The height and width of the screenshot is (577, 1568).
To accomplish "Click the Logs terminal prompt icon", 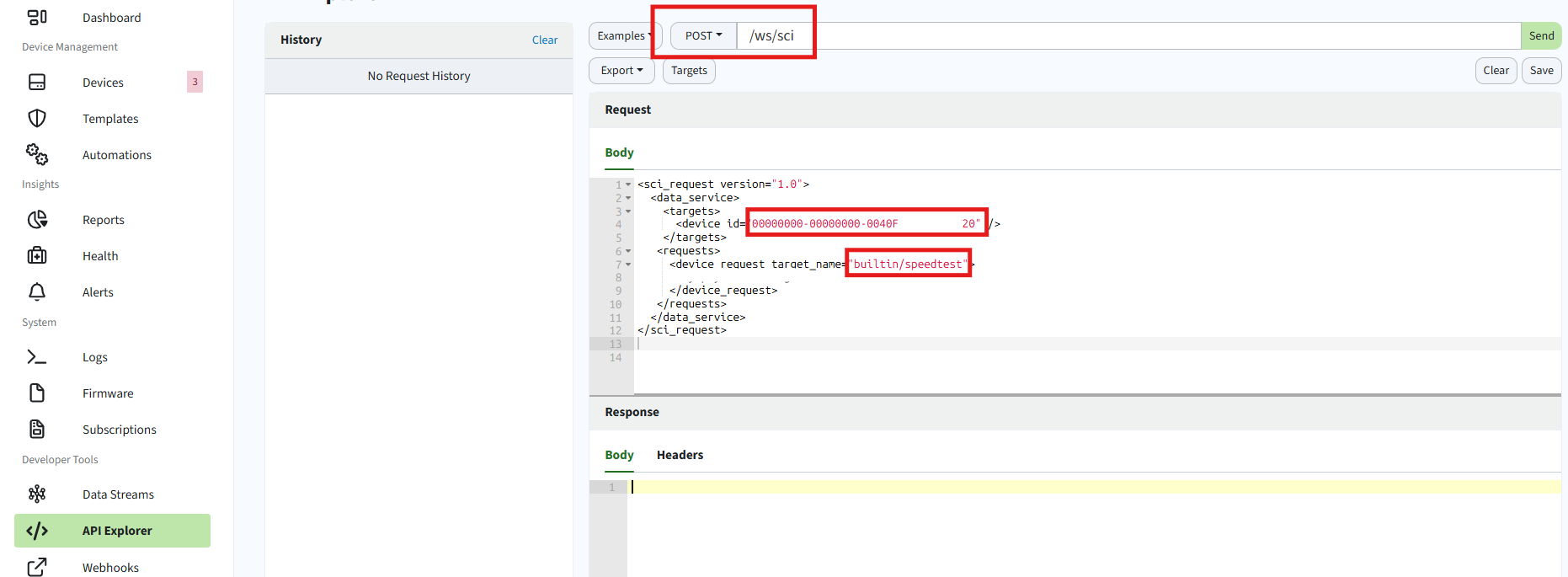I will click(37, 357).
